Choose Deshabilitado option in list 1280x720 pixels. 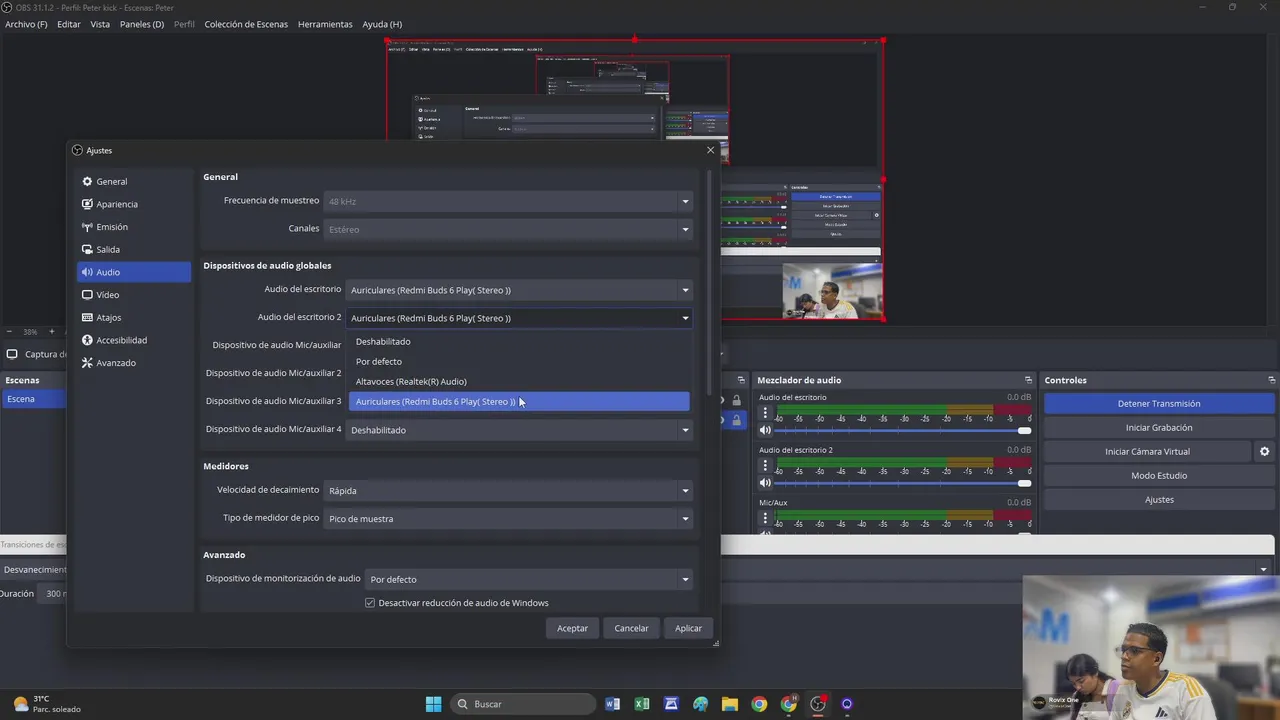519,342
